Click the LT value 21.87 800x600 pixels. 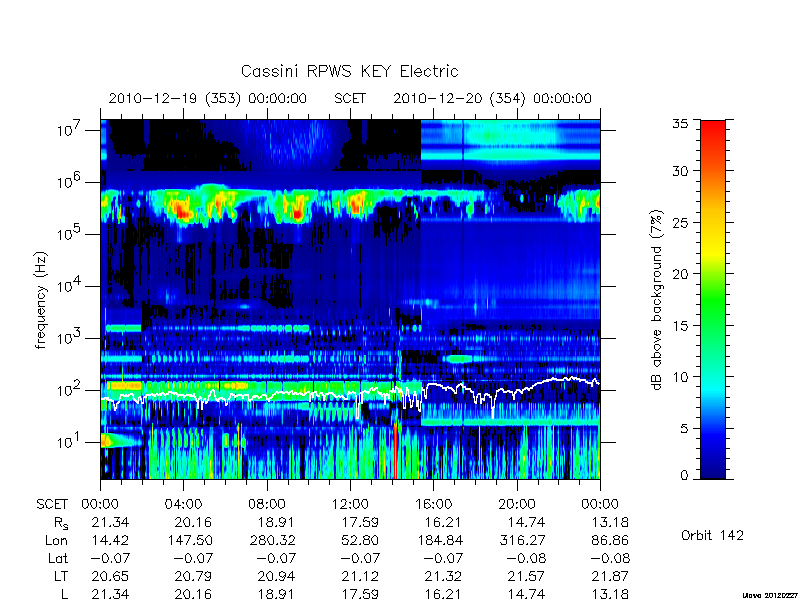[610, 577]
